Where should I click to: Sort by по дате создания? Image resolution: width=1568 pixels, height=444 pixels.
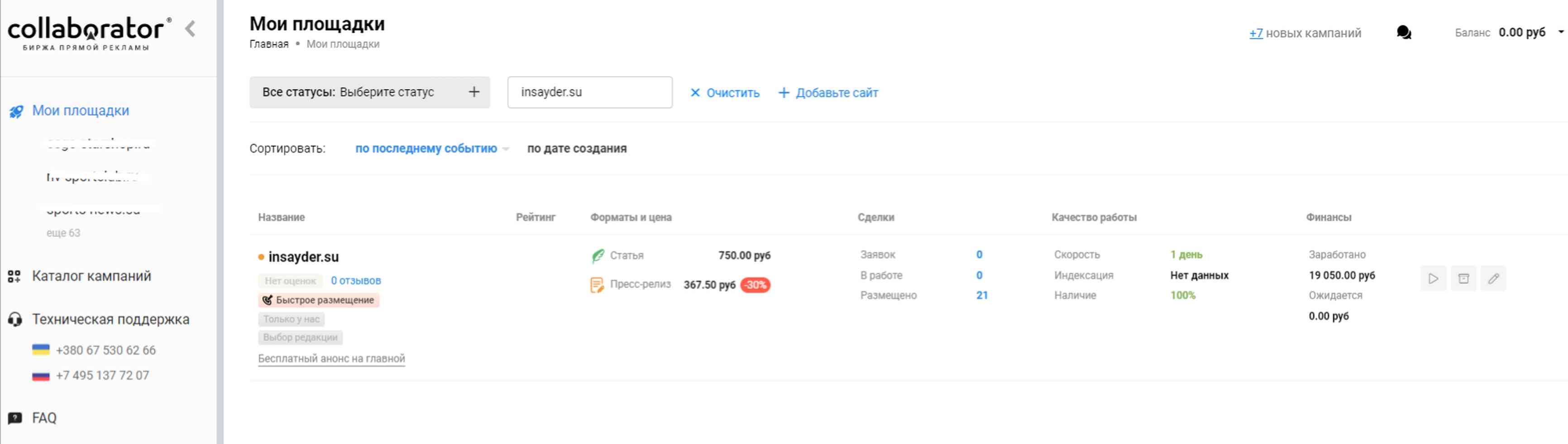click(576, 149)
